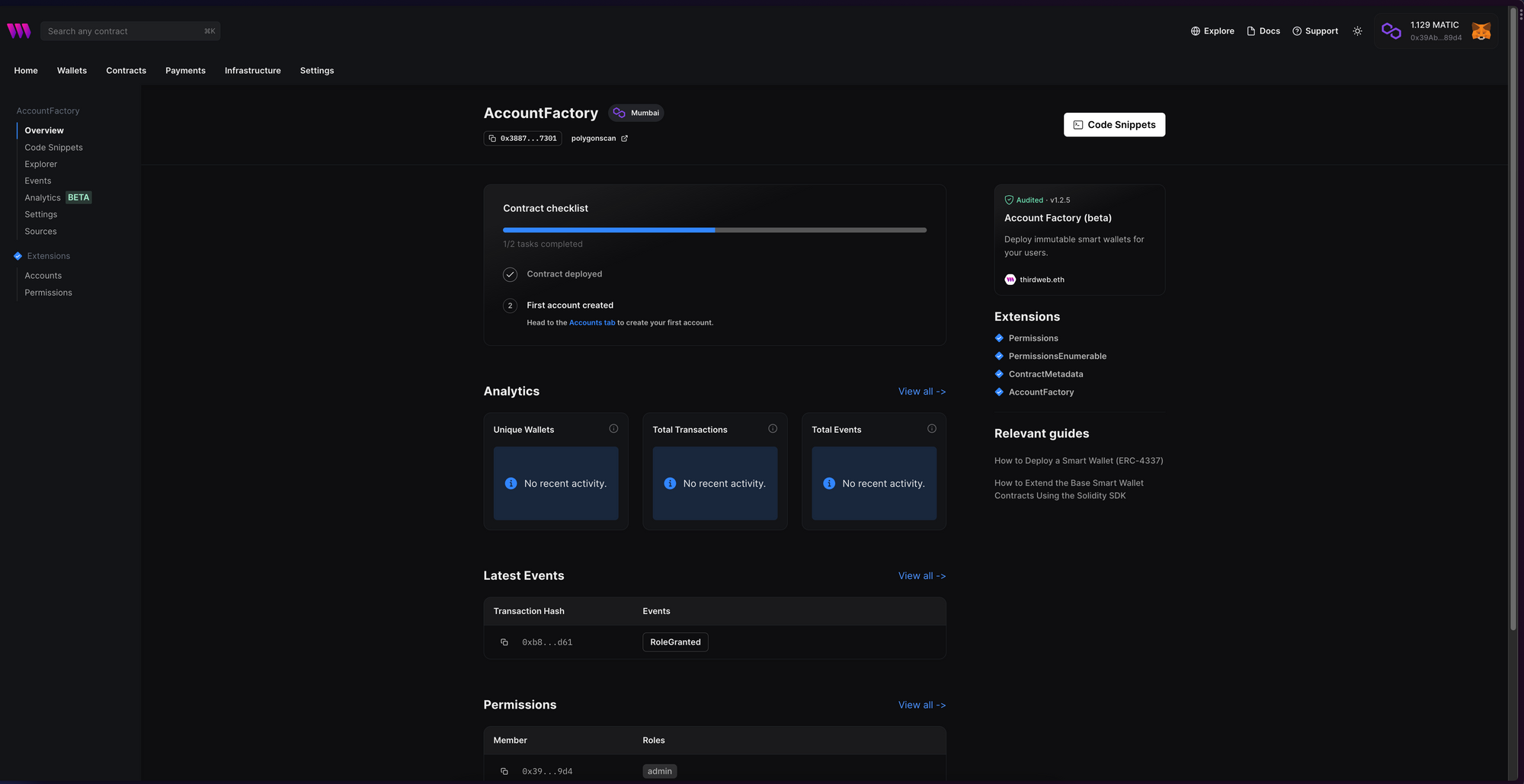Open Docs using the document icon

[1250, 30]
